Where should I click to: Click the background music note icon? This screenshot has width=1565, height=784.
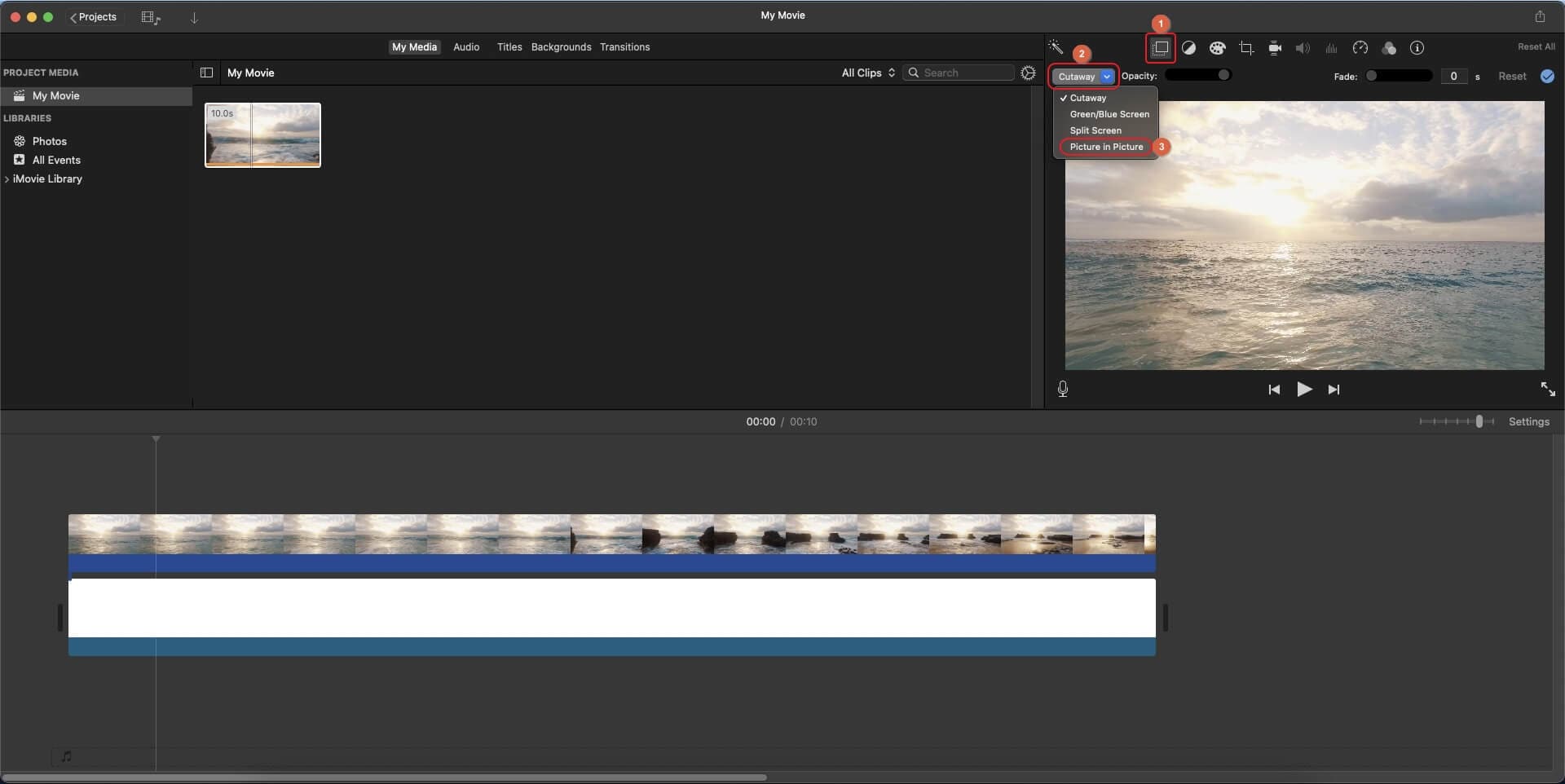[x=67, y=756]
